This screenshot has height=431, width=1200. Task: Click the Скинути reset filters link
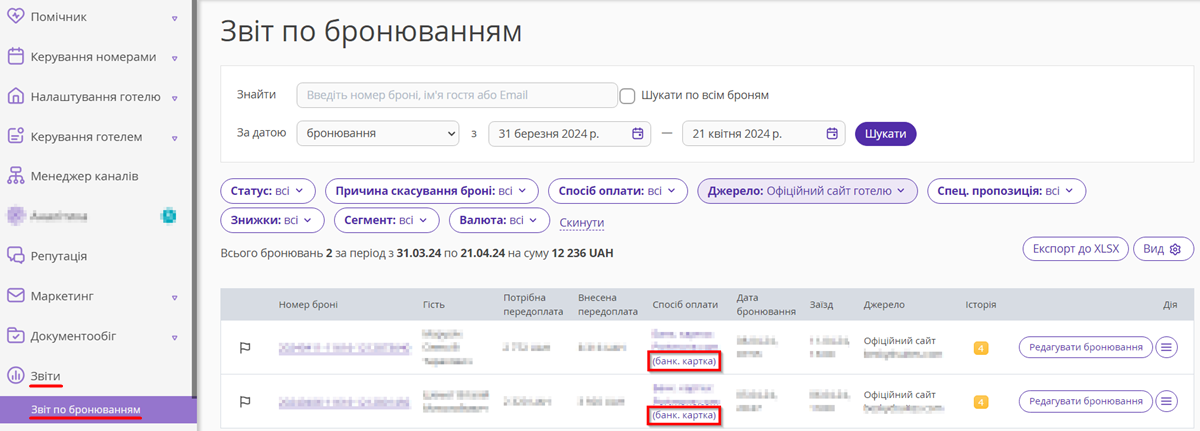pyautogui.click(x=582, y=222)
